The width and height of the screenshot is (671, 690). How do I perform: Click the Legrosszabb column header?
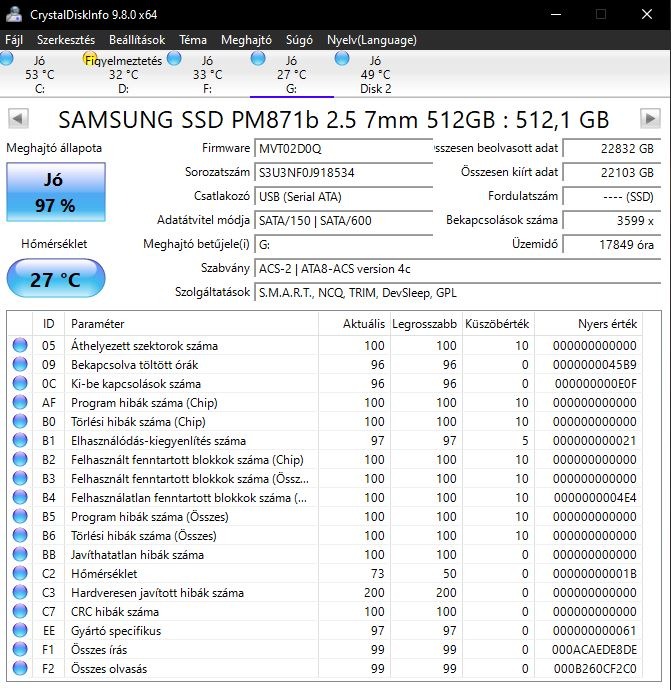pos(426,324)
